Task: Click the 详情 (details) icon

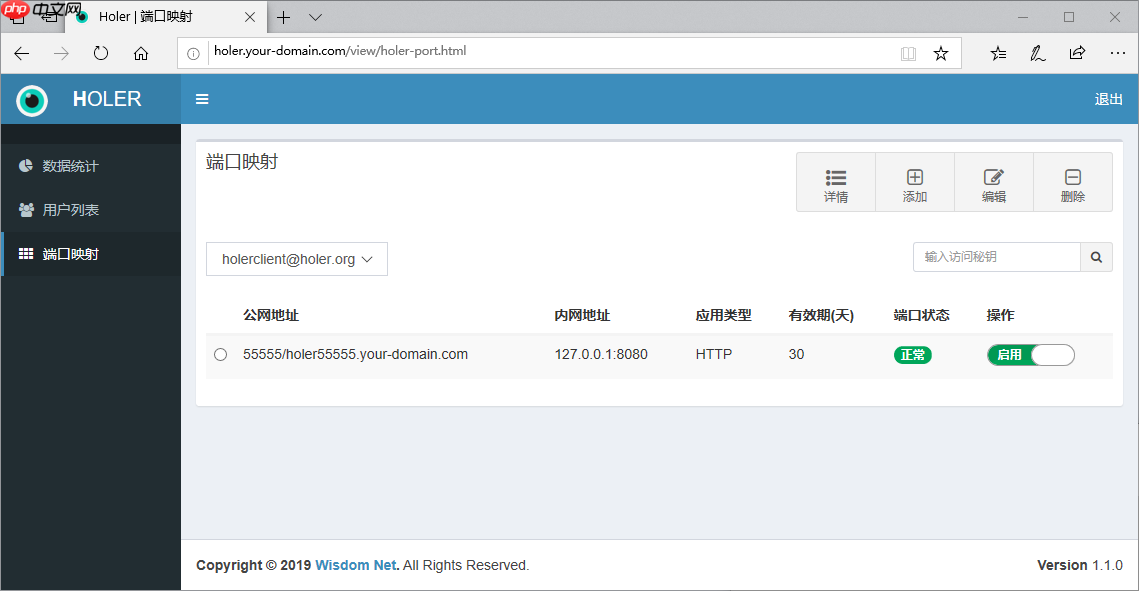Action: 835,181
